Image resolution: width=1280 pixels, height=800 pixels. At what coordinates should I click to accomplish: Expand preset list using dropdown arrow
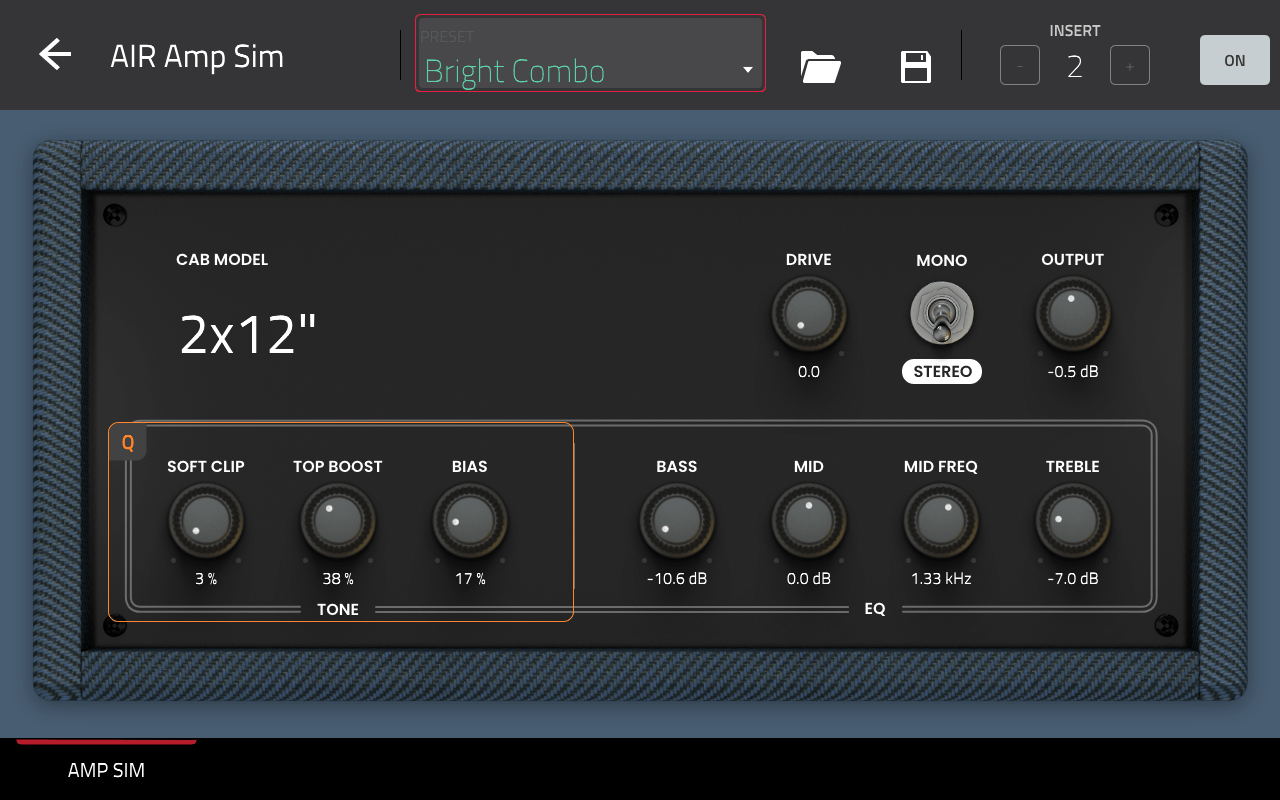(x=747, y=70)
